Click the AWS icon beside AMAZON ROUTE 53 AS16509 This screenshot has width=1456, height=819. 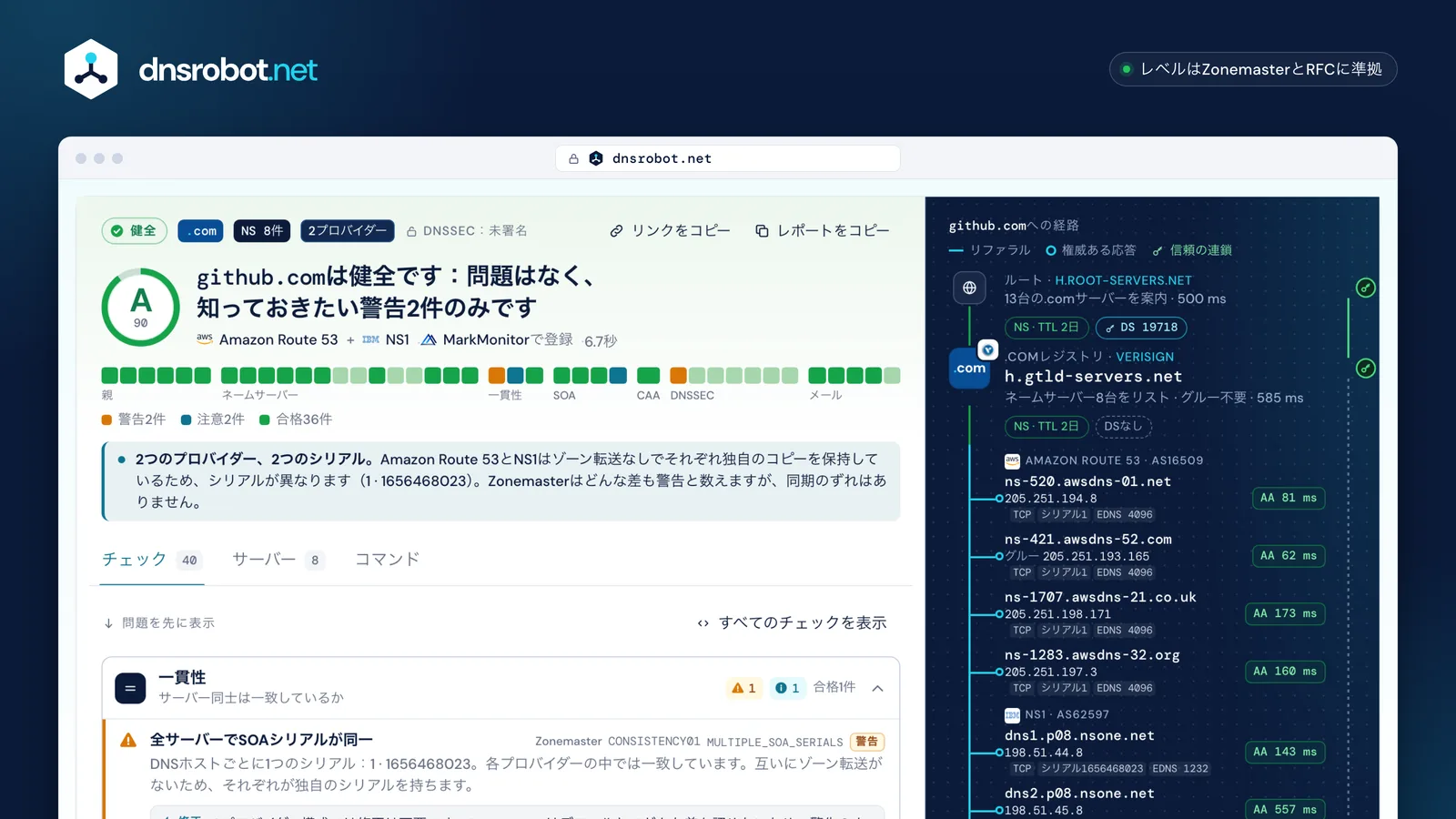tap(1012, 460)
